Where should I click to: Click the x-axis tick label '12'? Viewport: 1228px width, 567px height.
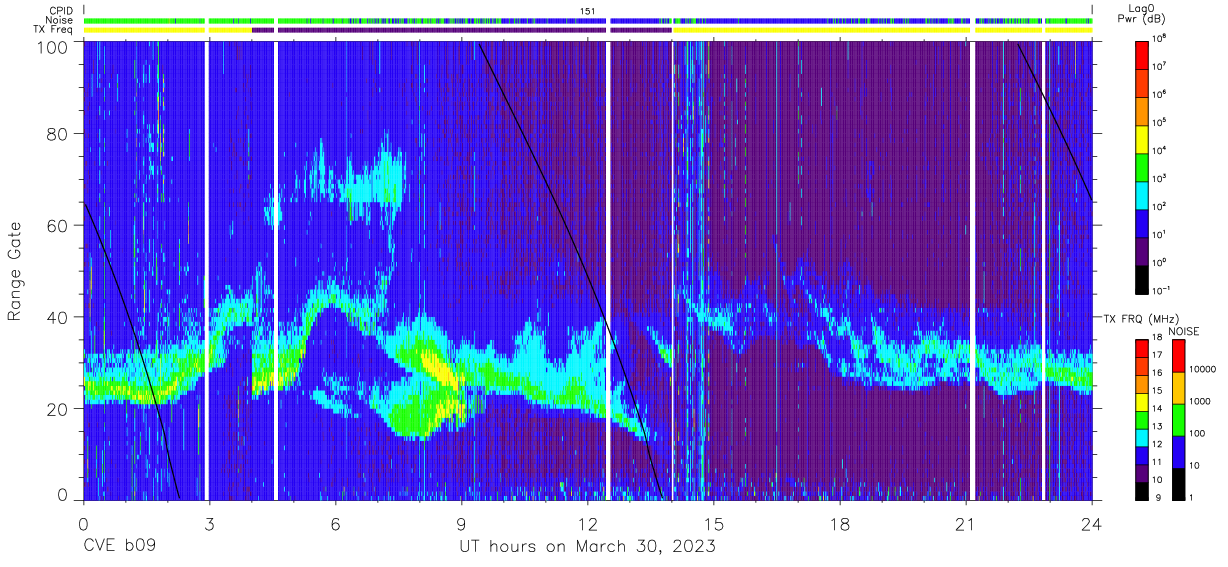click(x=588, y=522)
